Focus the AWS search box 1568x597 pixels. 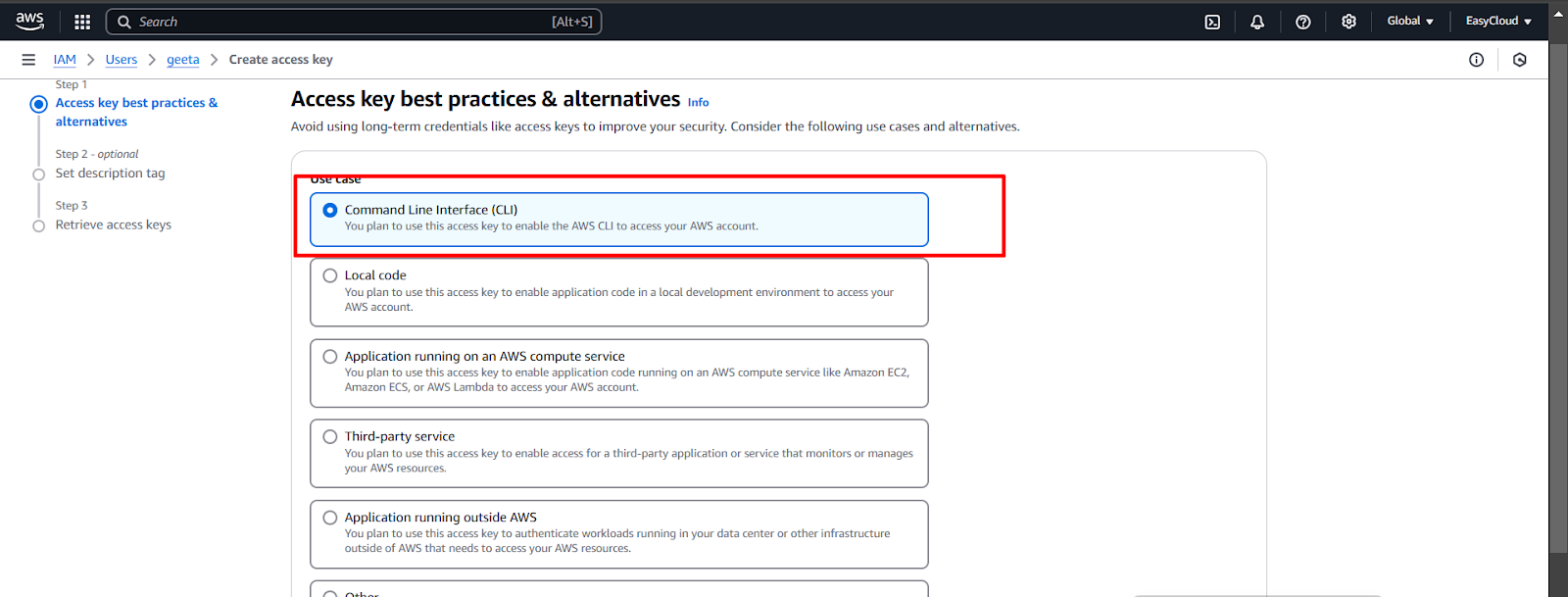(x=354, y=22)
